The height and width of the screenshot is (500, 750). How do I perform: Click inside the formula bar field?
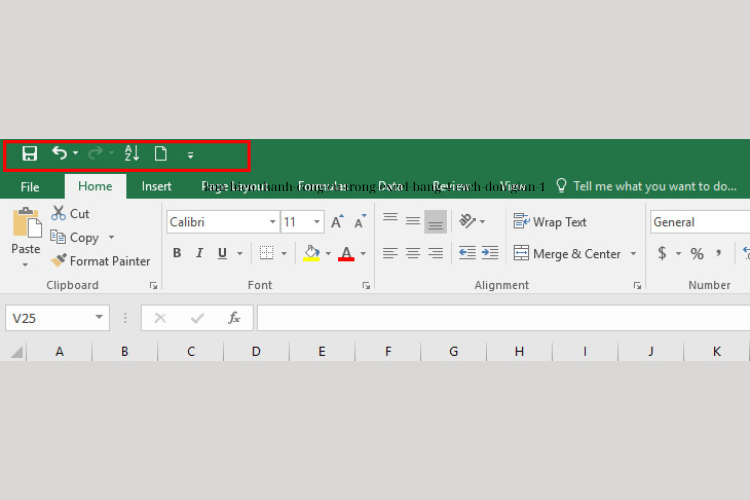503,318
